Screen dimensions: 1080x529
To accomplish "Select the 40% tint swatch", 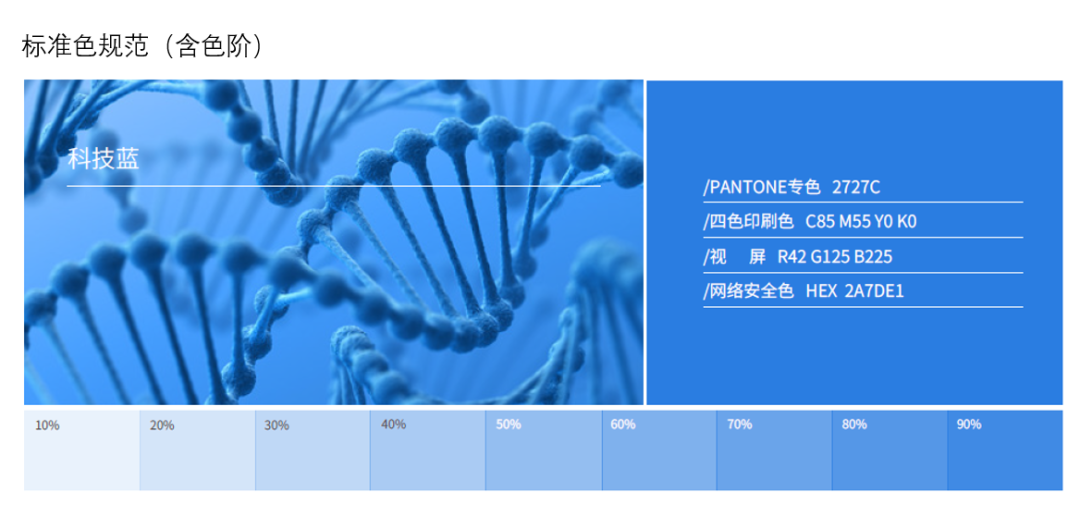I will 428,451.
